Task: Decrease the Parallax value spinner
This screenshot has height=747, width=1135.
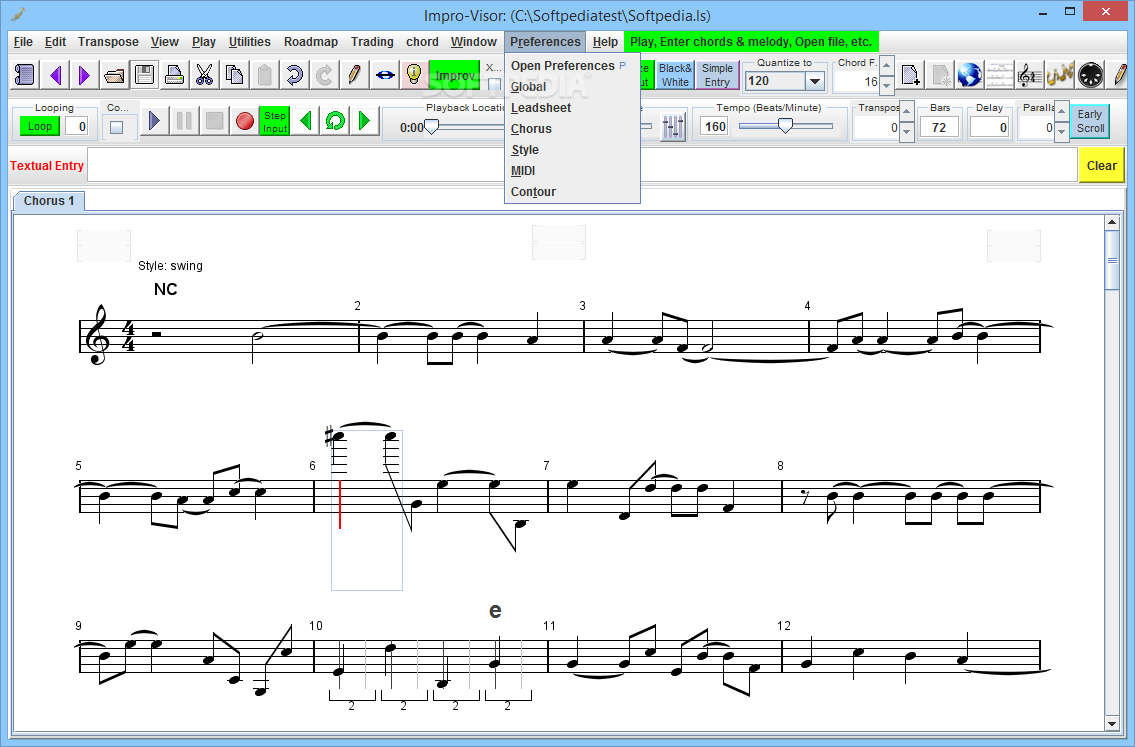Action: coord(1062,132)
